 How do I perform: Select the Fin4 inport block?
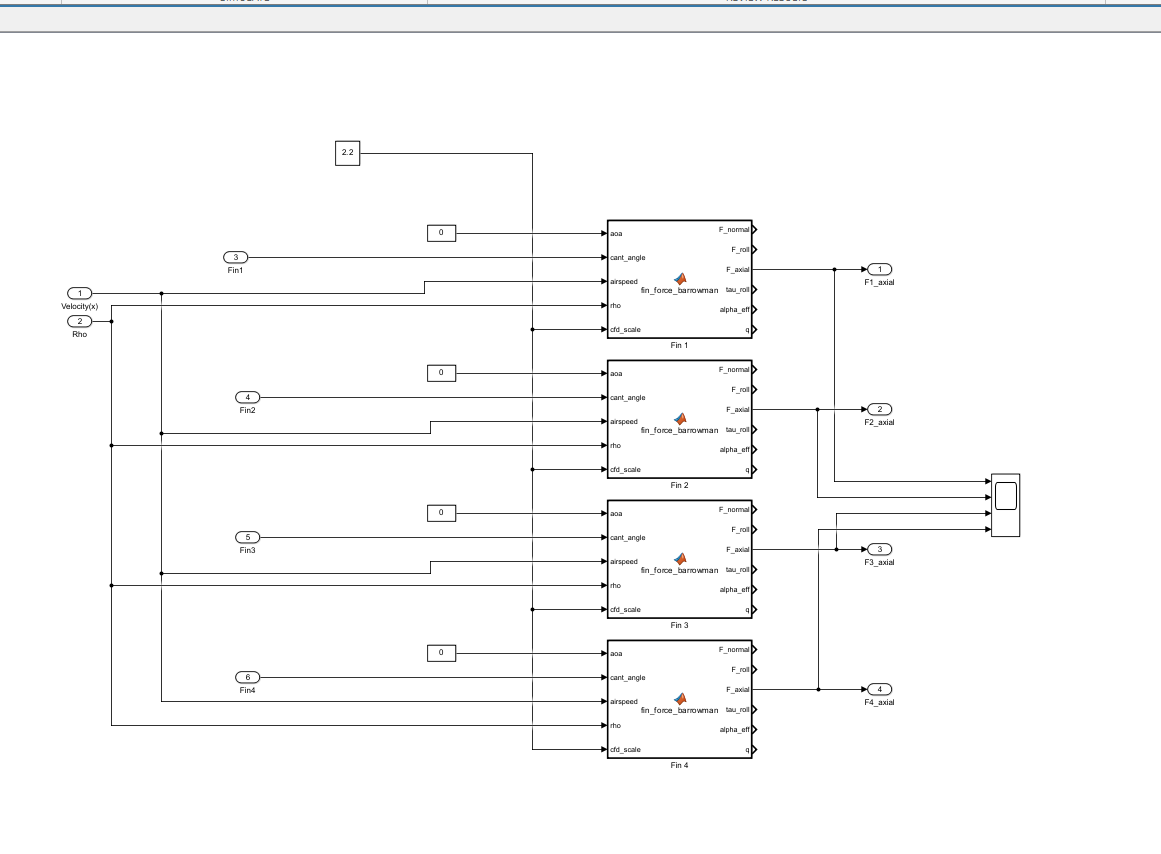pos(247,677)
